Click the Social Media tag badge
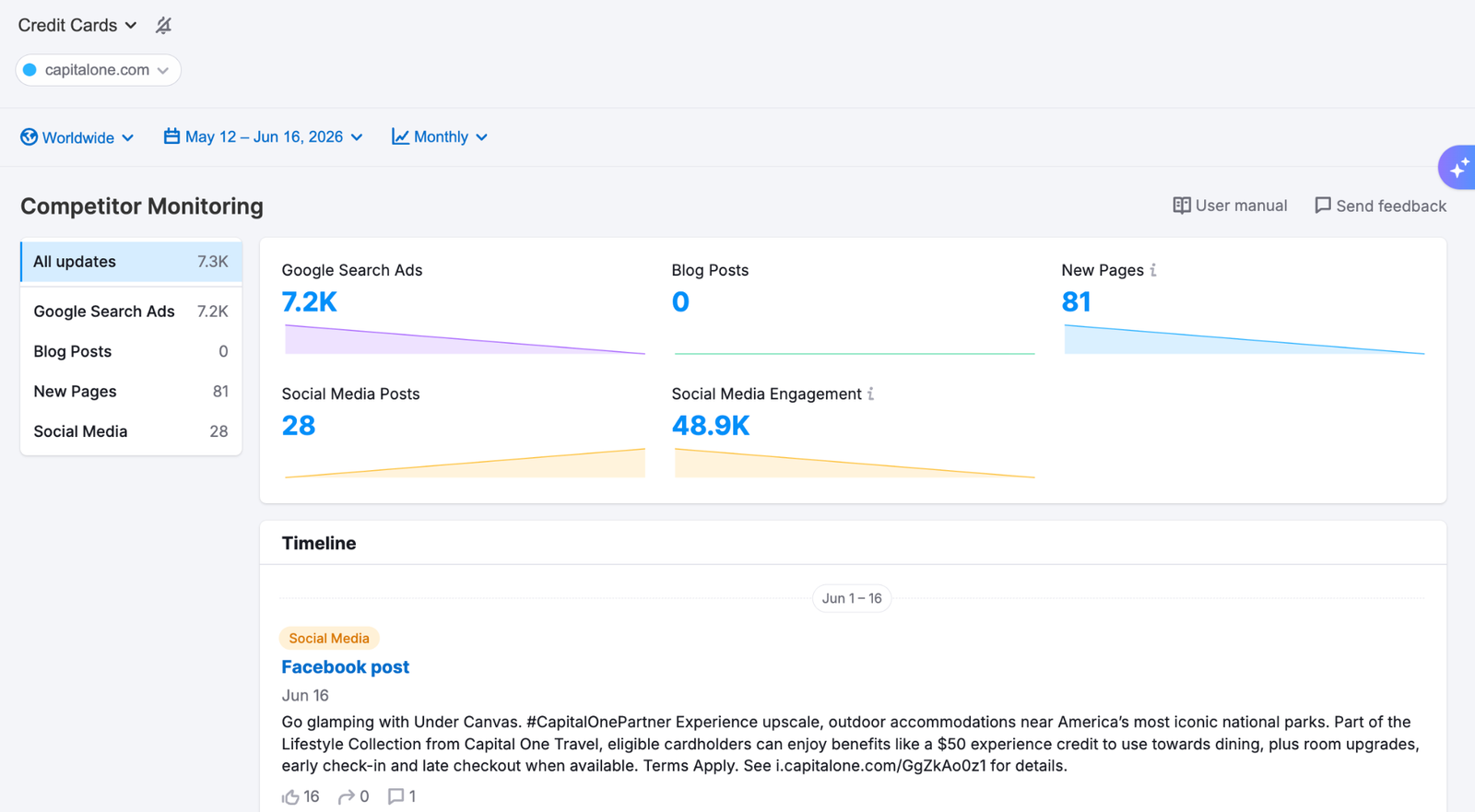The width and height of the screenshot is (1475, 812). point(329,638)
